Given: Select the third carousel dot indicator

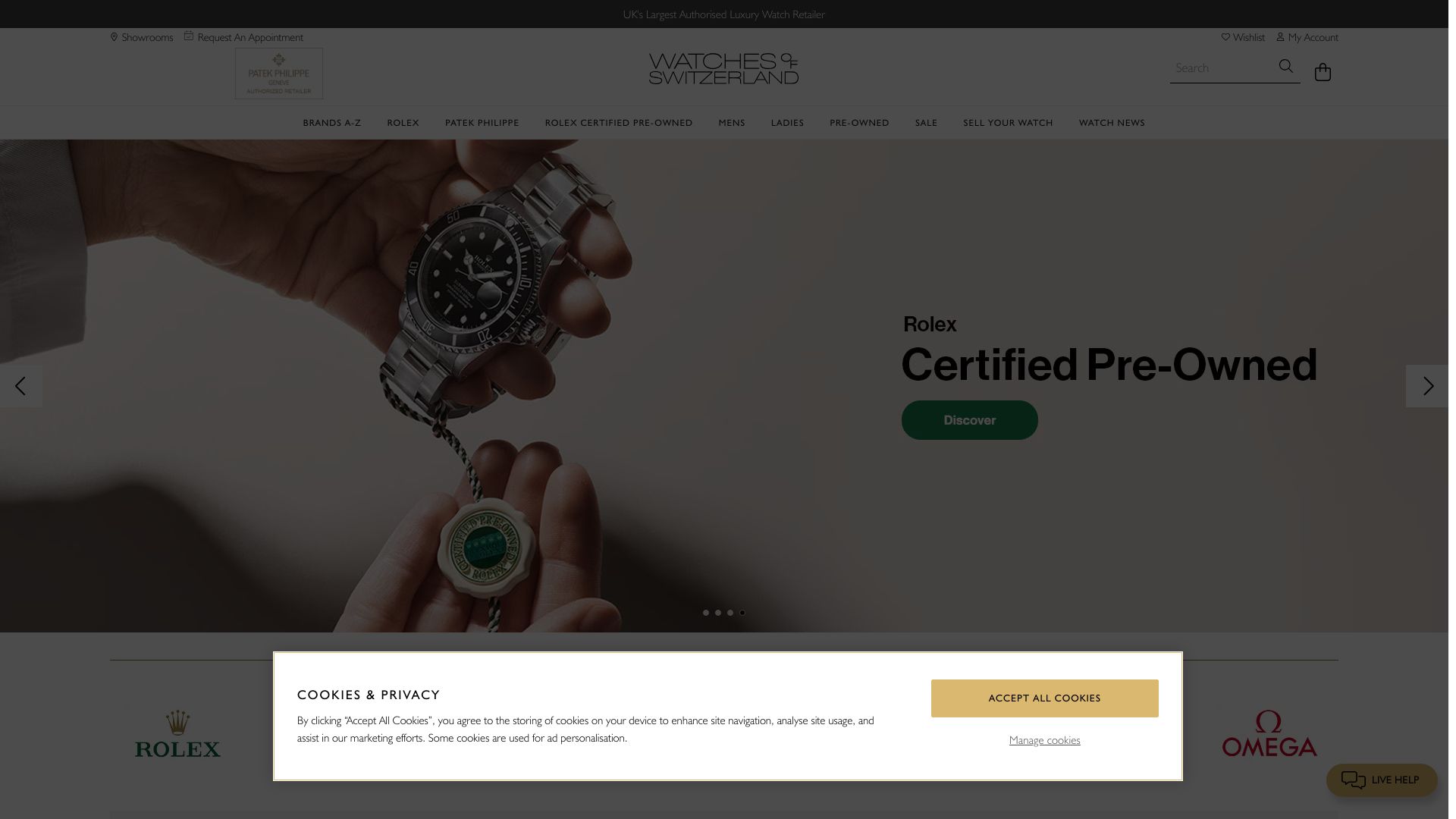Looking at the screenshot, I should point(730,613).
